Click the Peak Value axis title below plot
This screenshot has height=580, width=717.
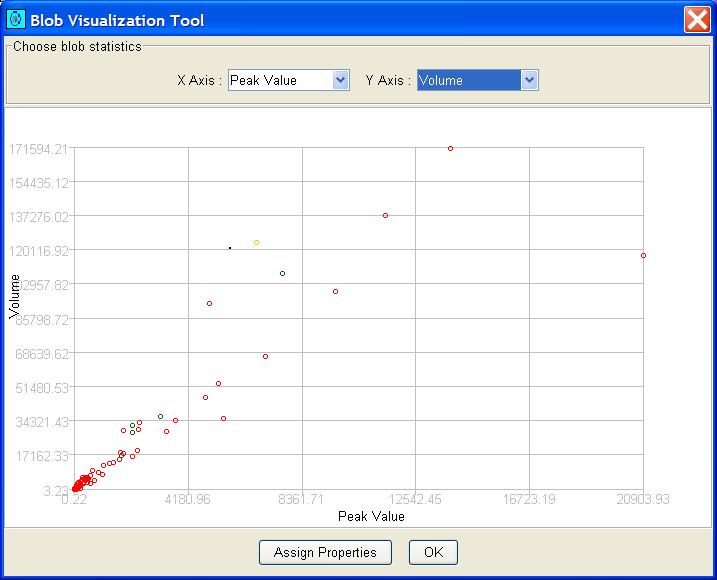pyautogui.click(x=371, y=516)
